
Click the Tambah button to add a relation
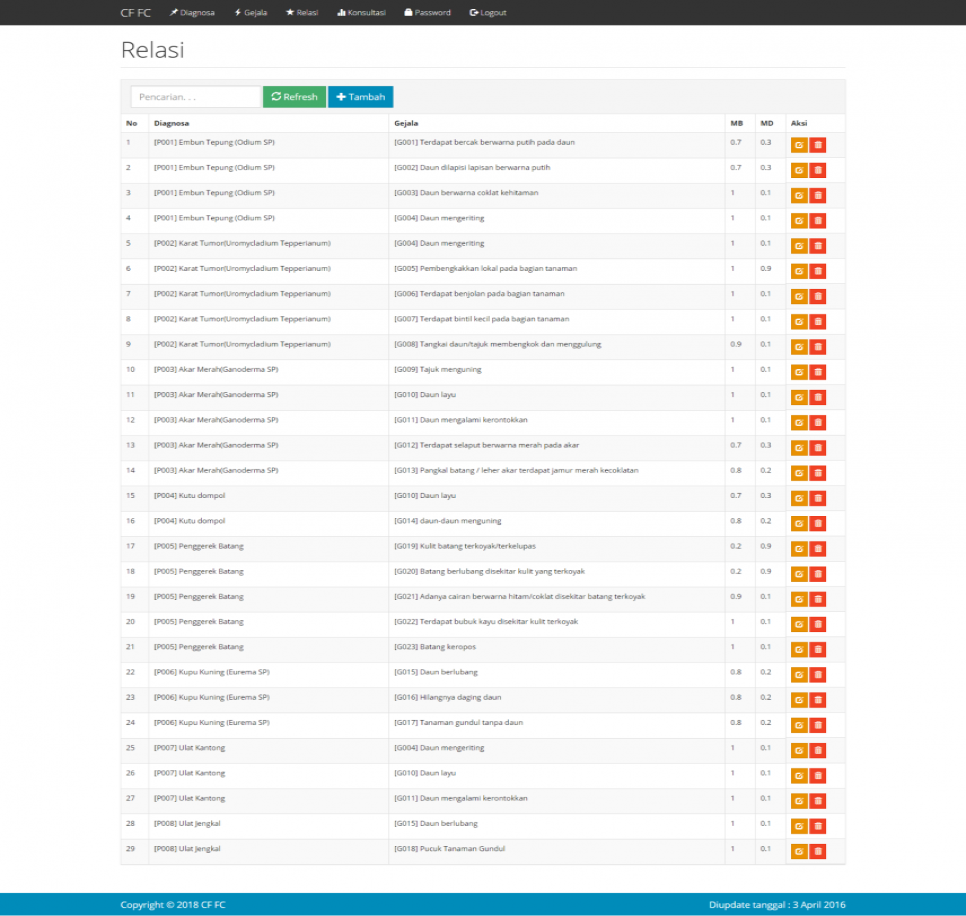(360, 96)
